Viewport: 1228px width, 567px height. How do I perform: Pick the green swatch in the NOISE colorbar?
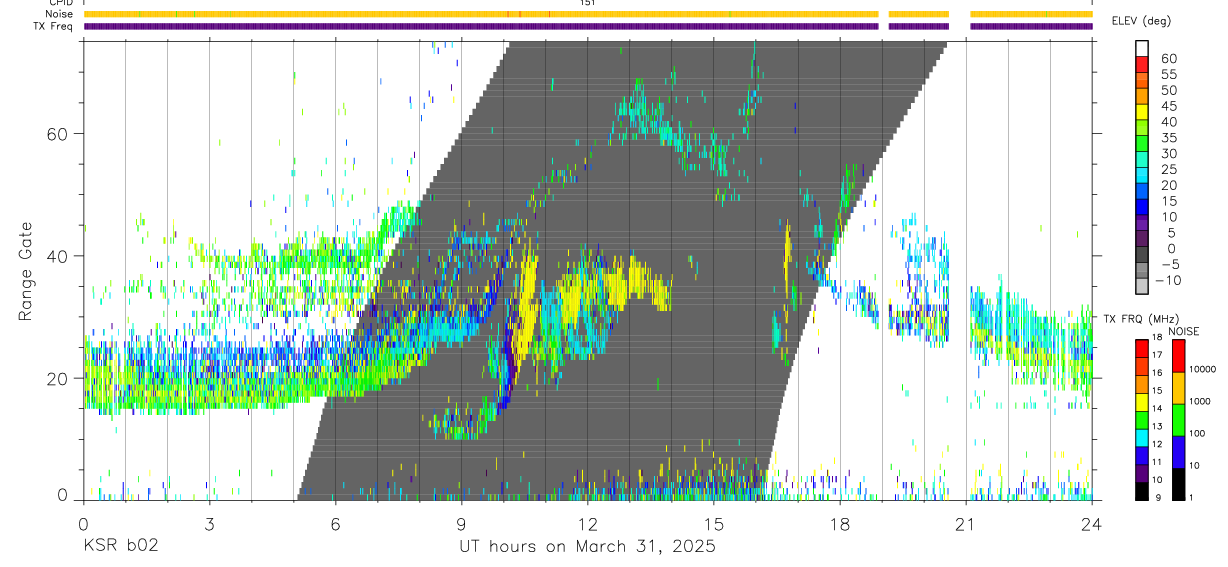click(1178, 420)
